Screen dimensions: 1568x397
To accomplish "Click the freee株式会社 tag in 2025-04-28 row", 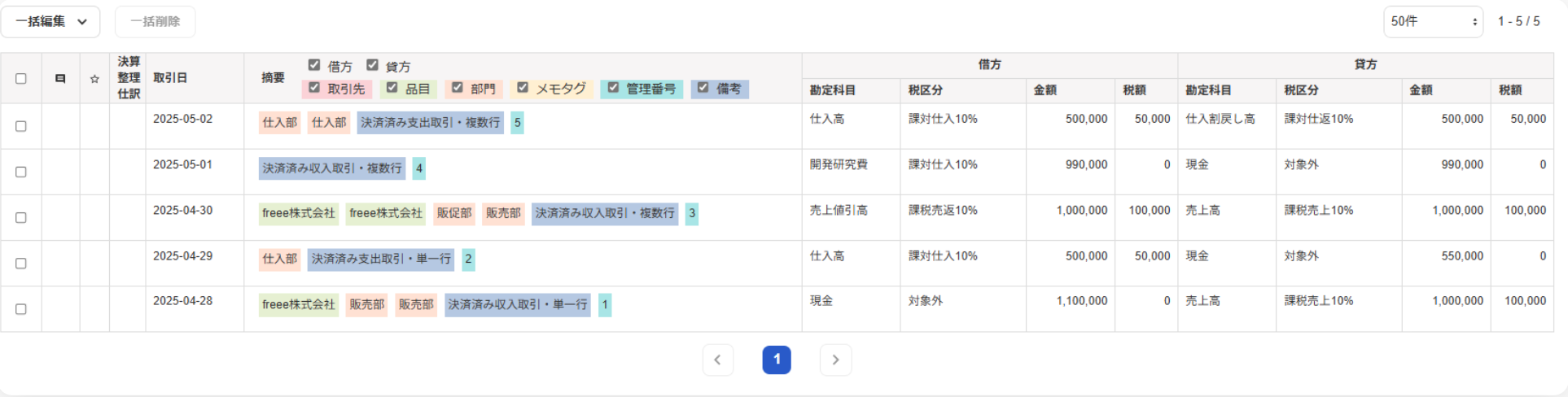I will 299,305.
